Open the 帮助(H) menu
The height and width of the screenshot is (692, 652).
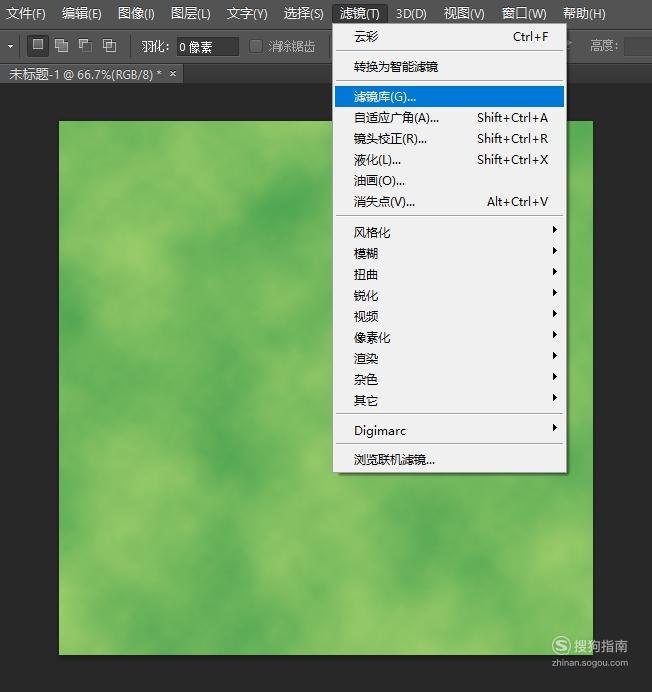pyautogui.click(x=584, y=14)
